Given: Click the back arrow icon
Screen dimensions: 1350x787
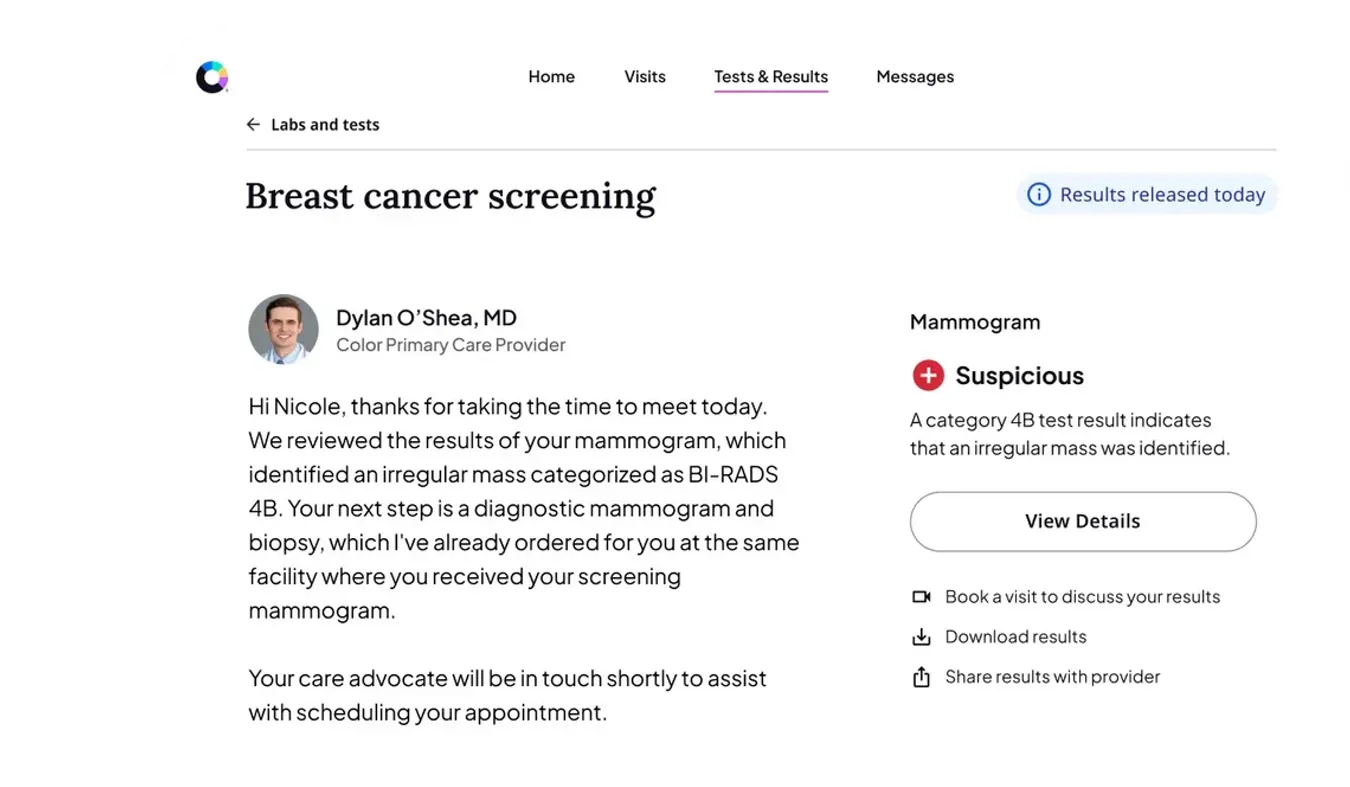Looking at the screenshot, I should click(253, 125).
